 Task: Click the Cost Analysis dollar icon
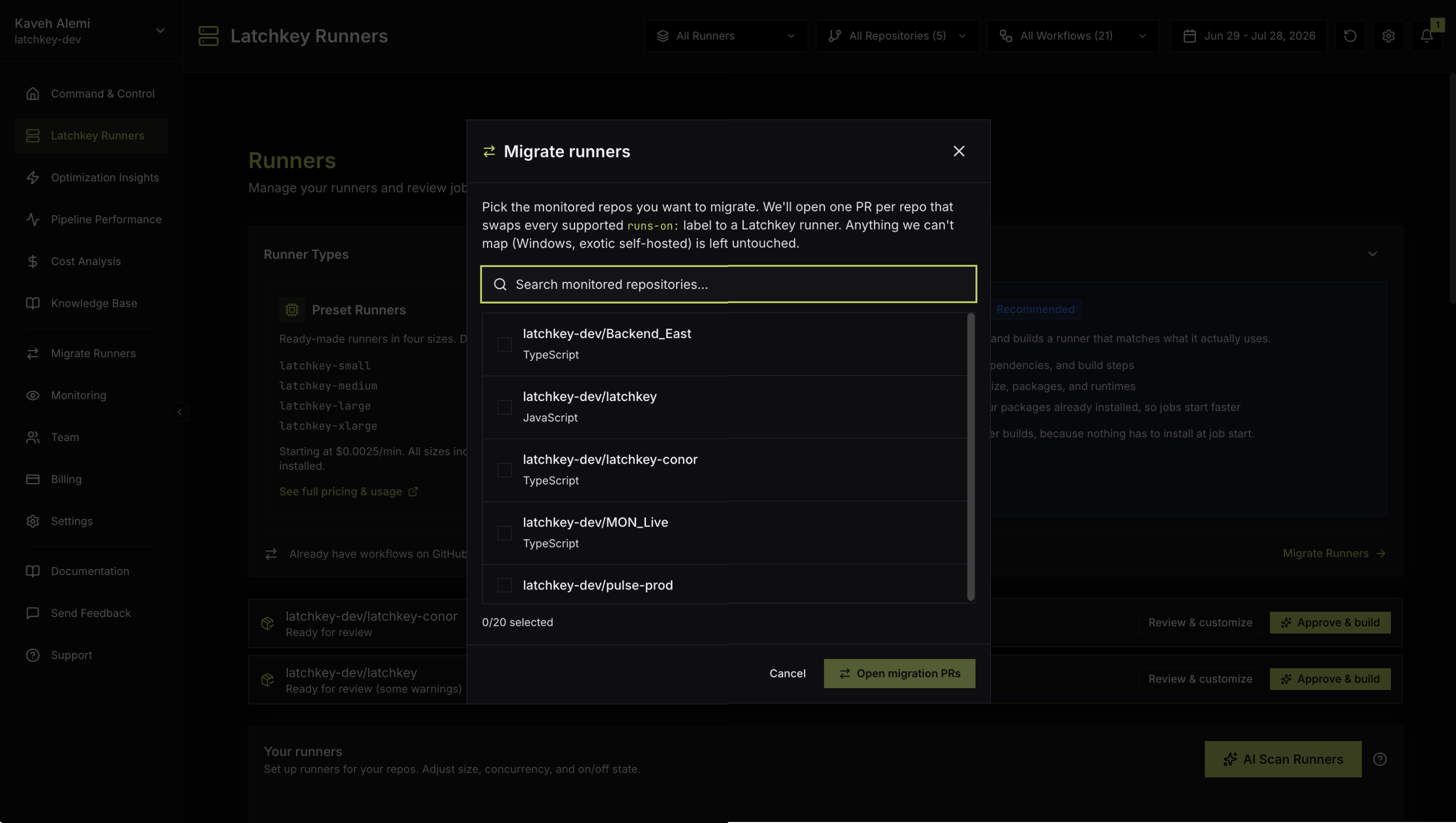pyautogui.click(x=33, y=260)
